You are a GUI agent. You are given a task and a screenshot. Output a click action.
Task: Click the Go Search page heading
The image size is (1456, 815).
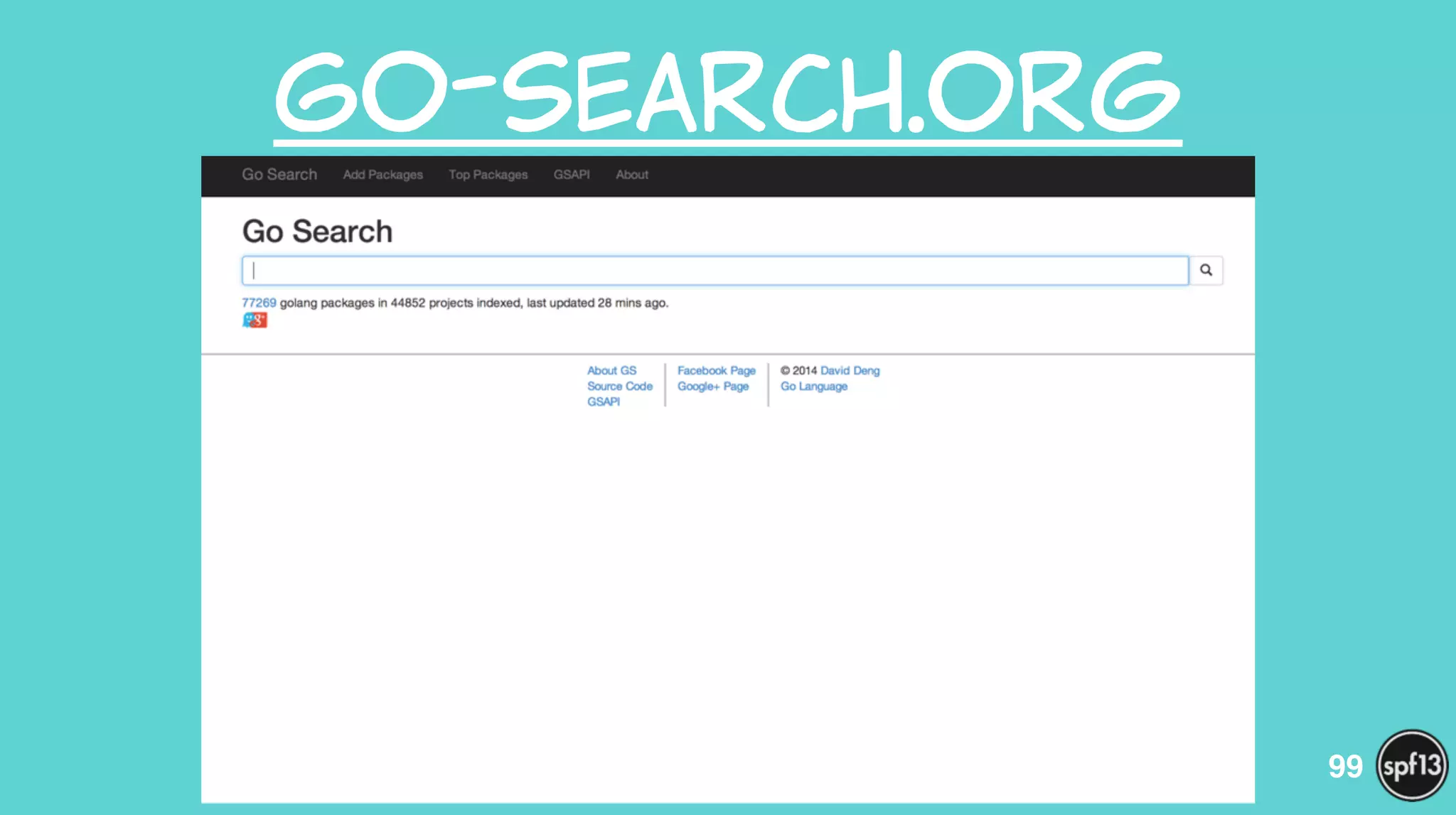317,232
